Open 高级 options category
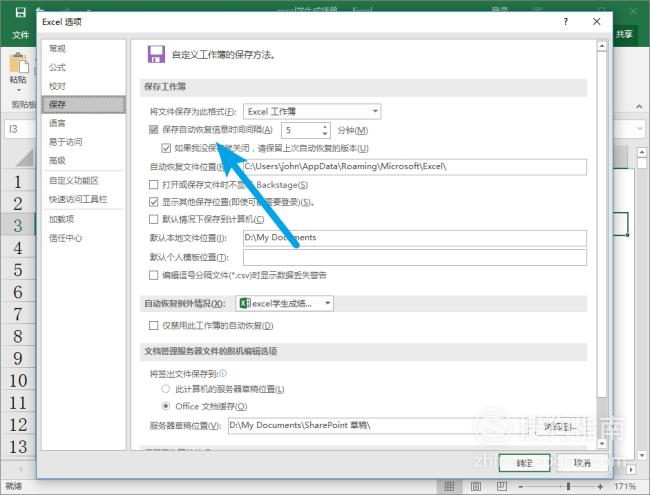 pyautogui.click(x=84, y=160)
